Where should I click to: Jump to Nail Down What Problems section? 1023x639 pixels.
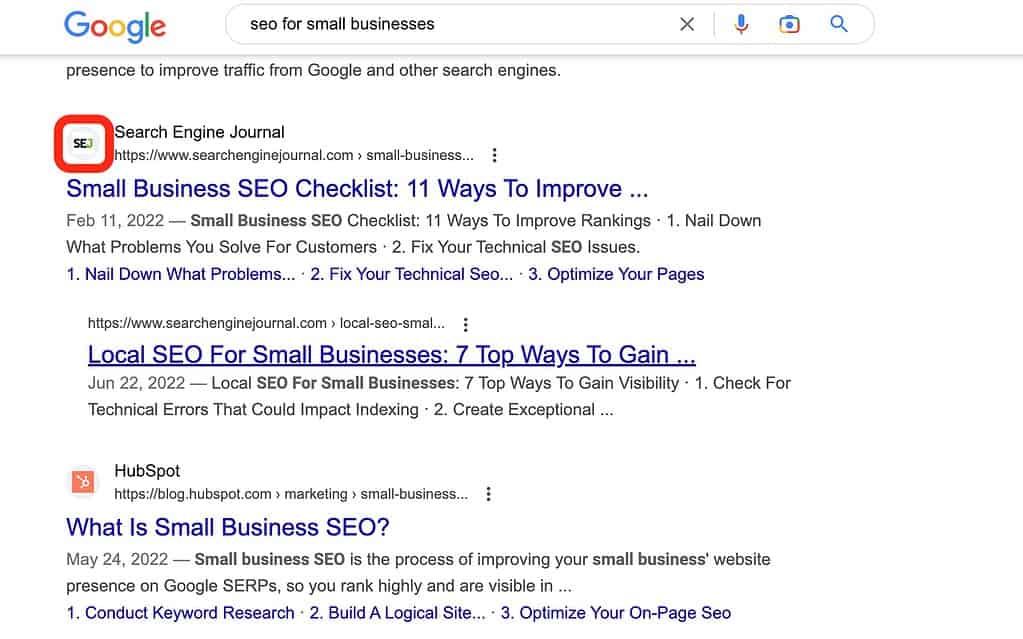(x=181, y=274)
